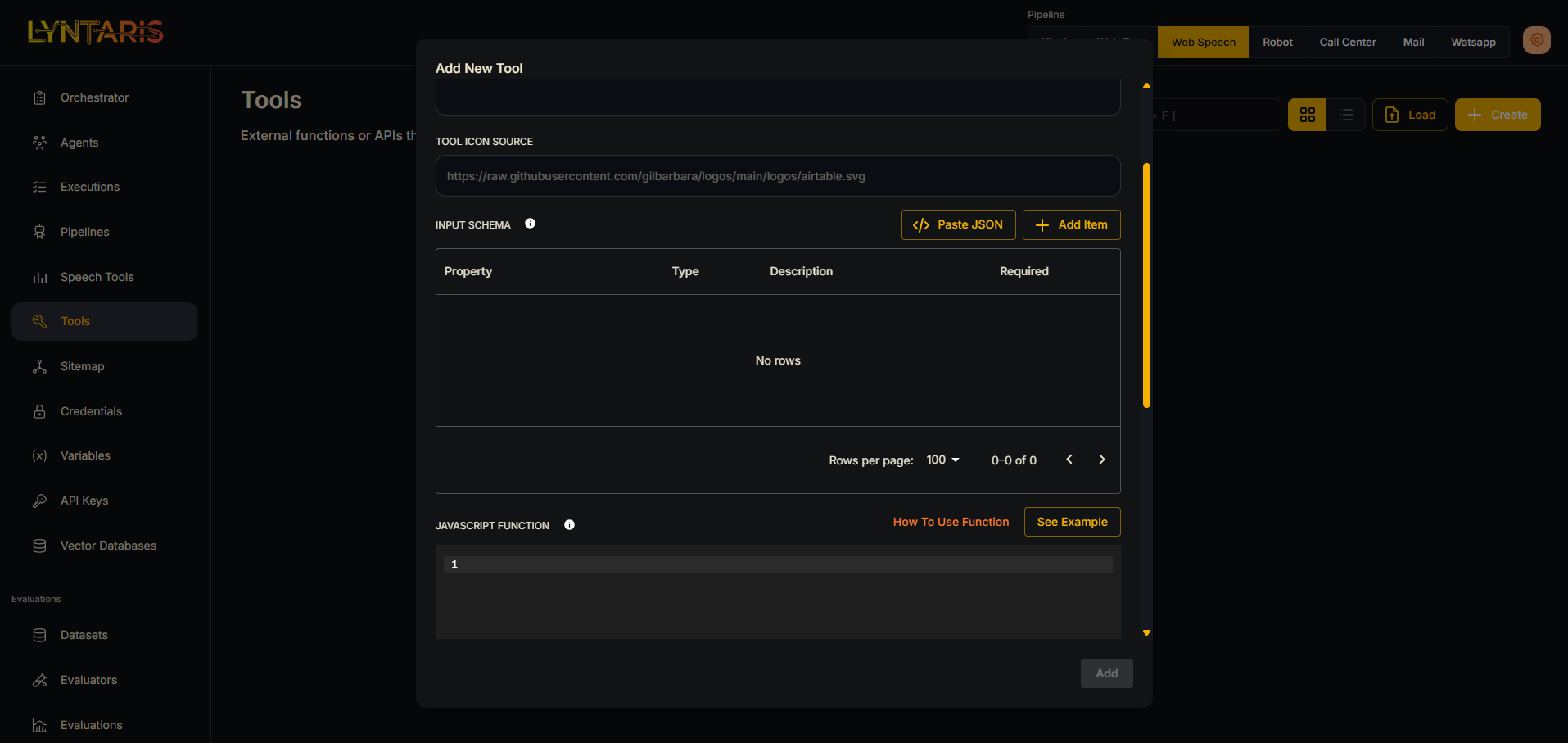1568x743 pixels.
Task: Click the Orchestrator sidebar icon
Action: point(39,98)
